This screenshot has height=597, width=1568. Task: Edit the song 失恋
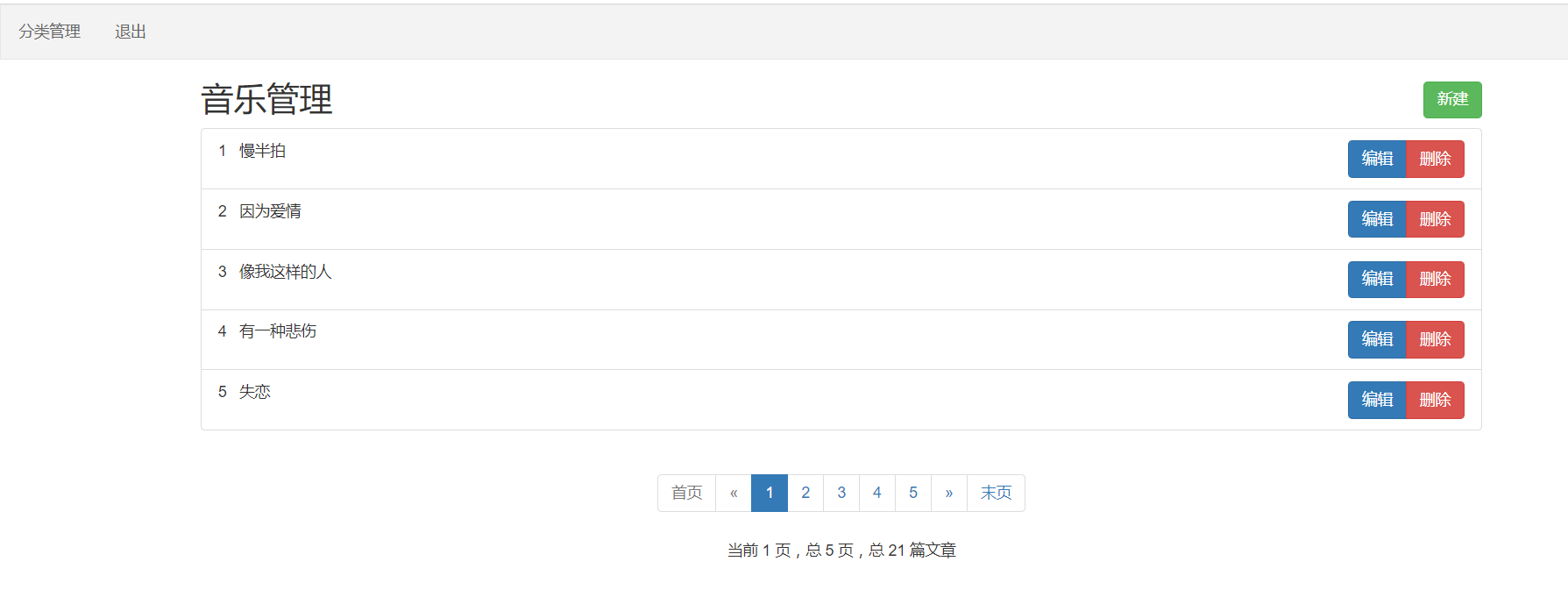1377,400
